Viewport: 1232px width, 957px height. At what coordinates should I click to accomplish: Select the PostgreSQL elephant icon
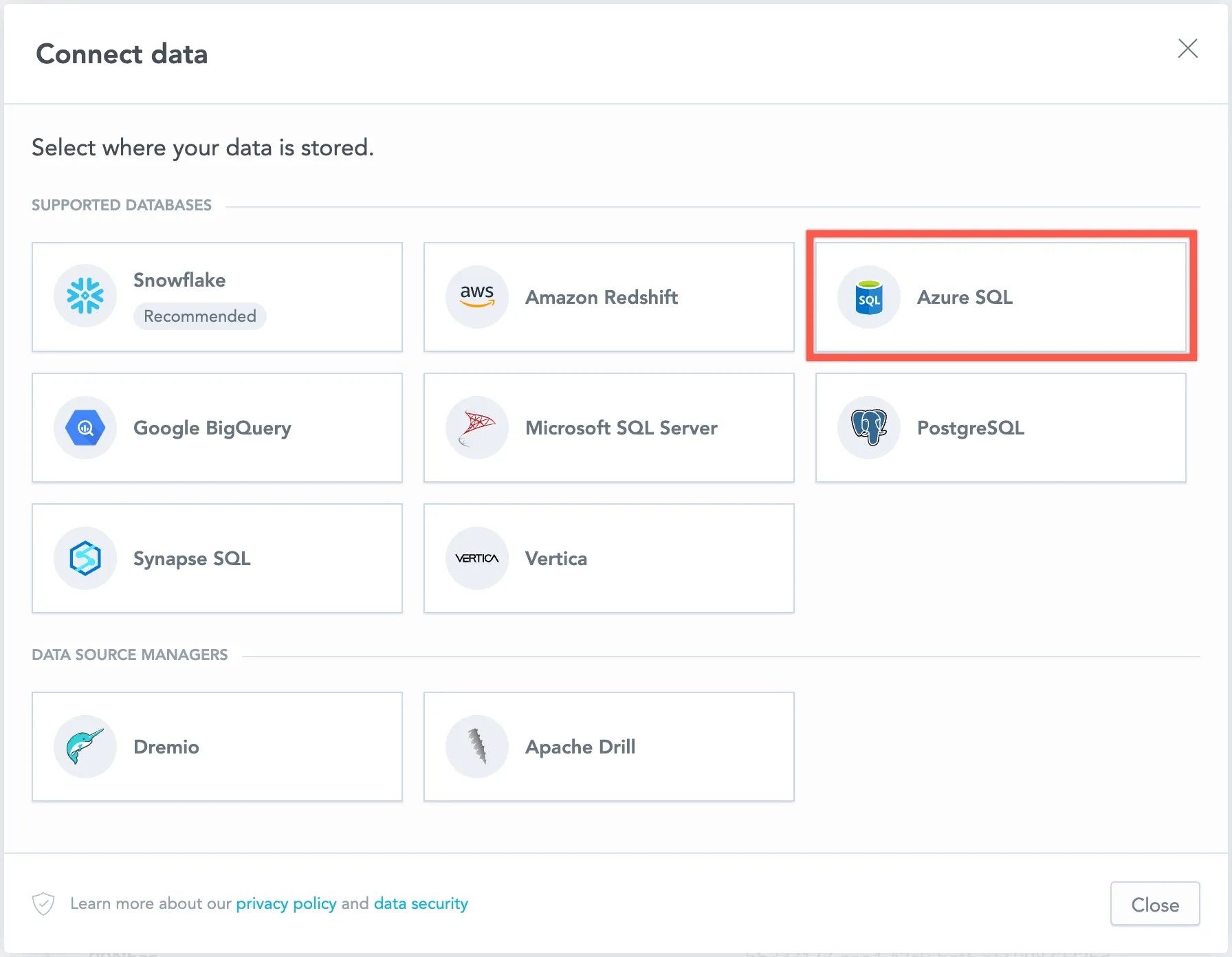point(868,427)
